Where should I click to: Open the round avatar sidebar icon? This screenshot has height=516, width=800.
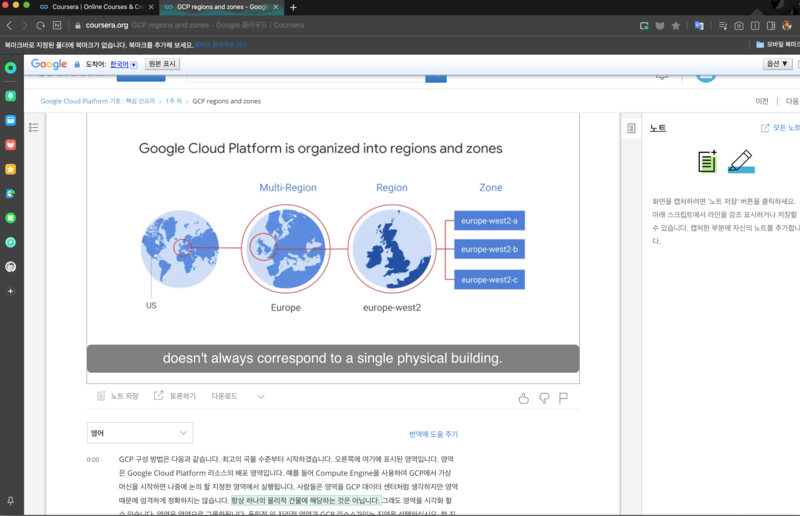pyautogui.click(x=10, y=267)
